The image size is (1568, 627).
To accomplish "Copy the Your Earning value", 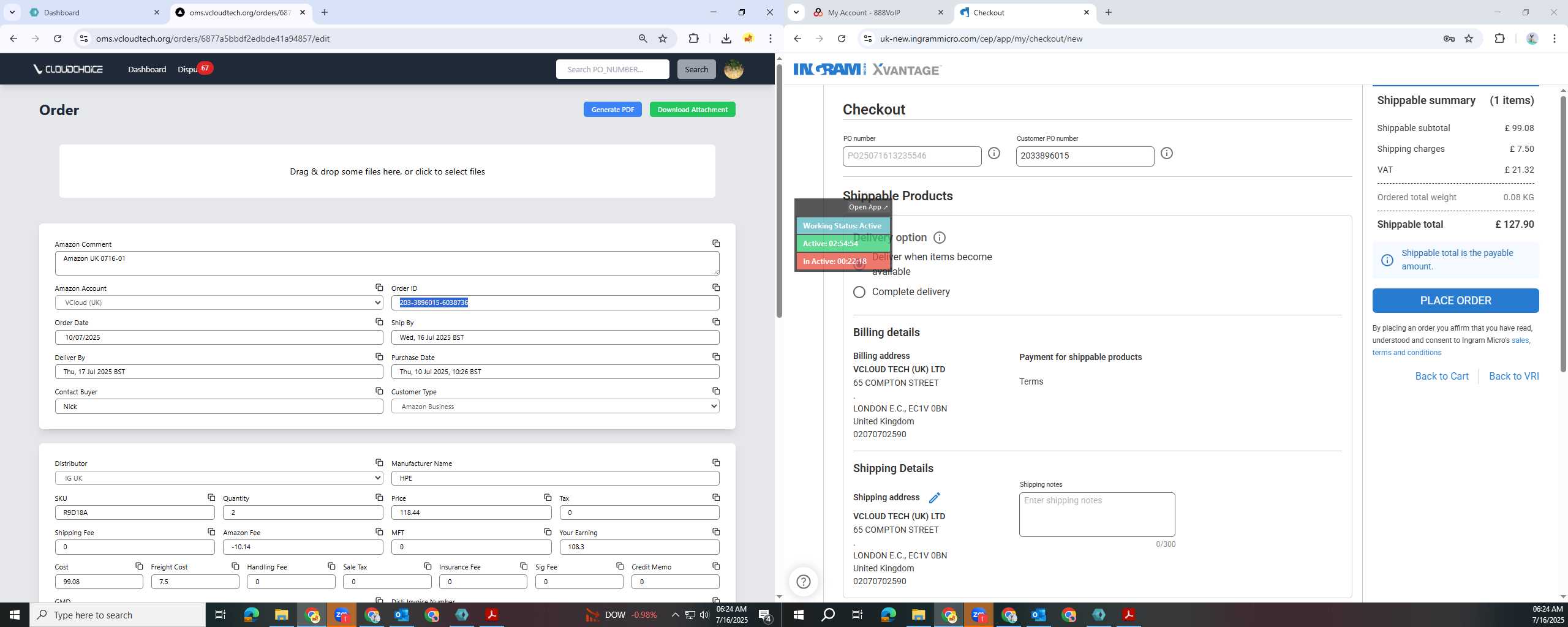I will point(715,531).
